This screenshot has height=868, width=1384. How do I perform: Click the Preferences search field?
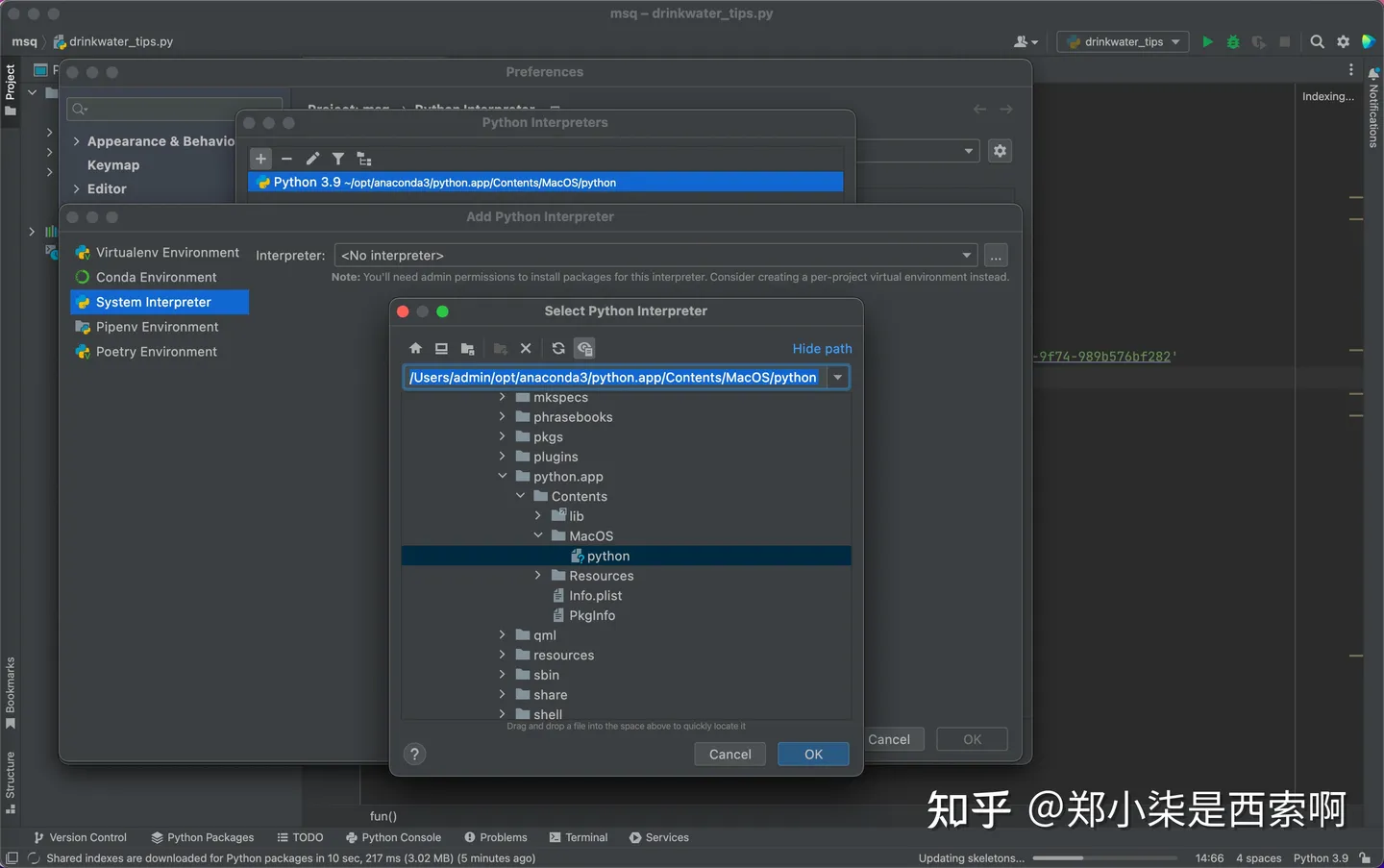[x=175, y=109]
